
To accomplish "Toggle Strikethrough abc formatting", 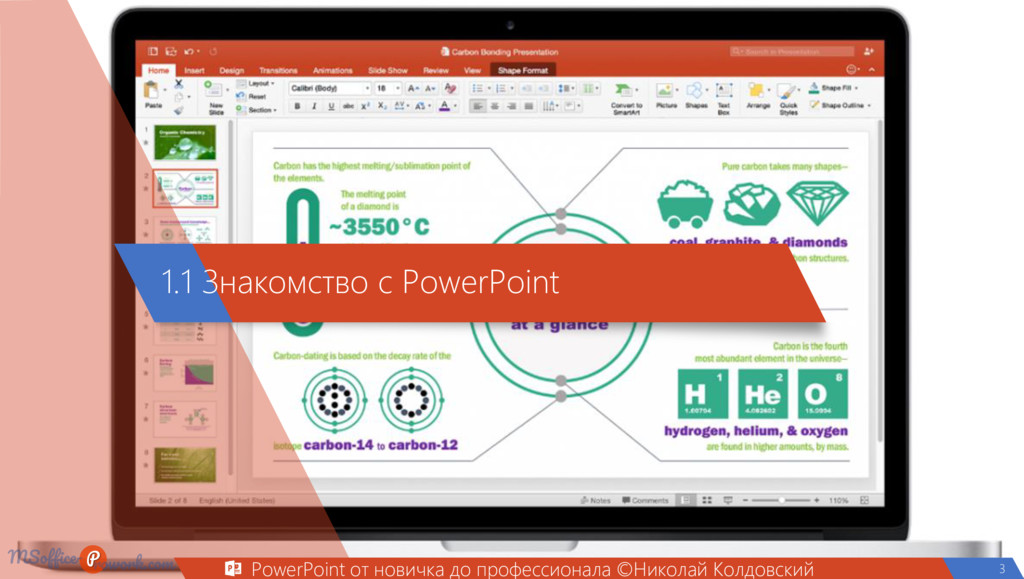I will tap(348, 106).
